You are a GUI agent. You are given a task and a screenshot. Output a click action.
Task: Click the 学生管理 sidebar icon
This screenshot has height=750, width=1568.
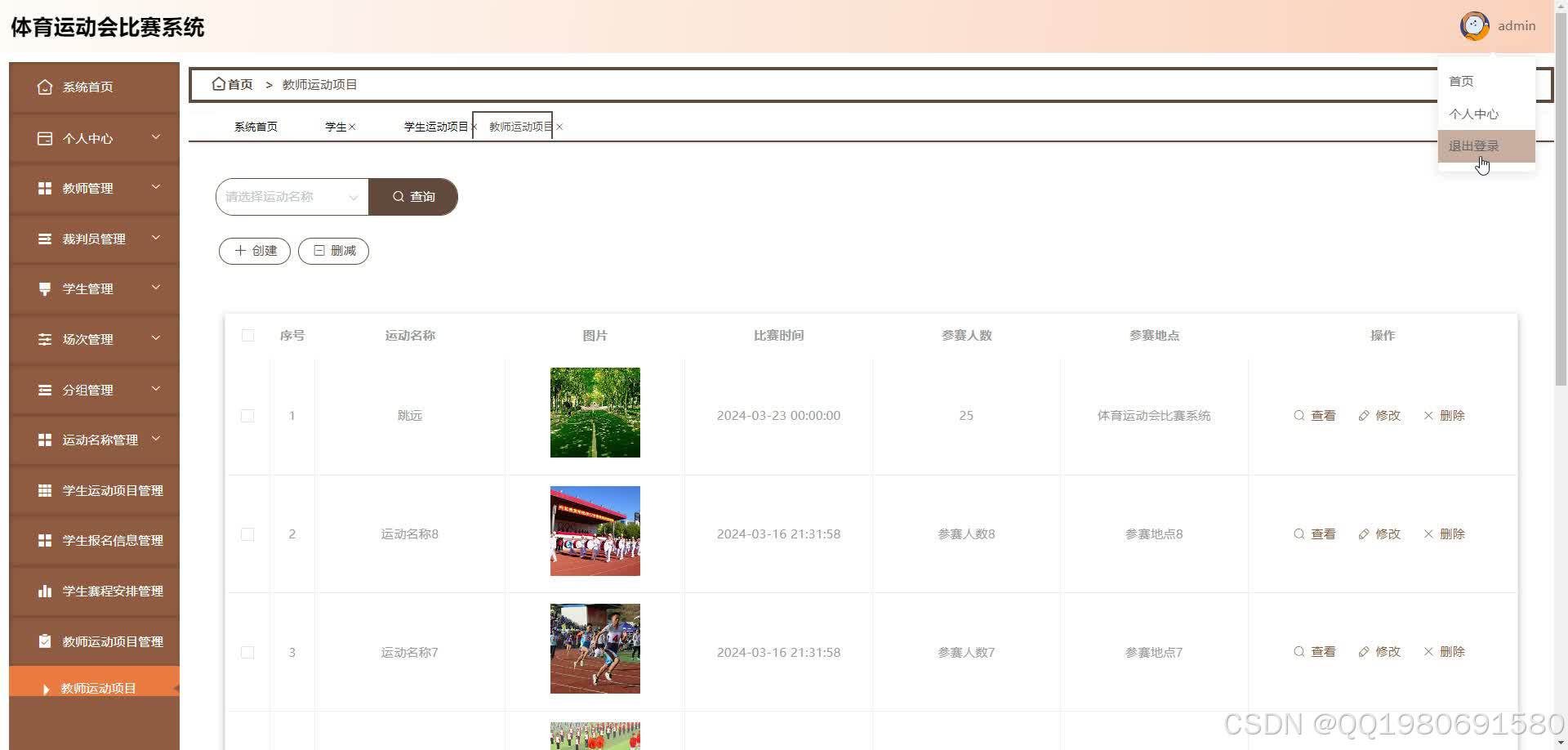click(45, 288)
